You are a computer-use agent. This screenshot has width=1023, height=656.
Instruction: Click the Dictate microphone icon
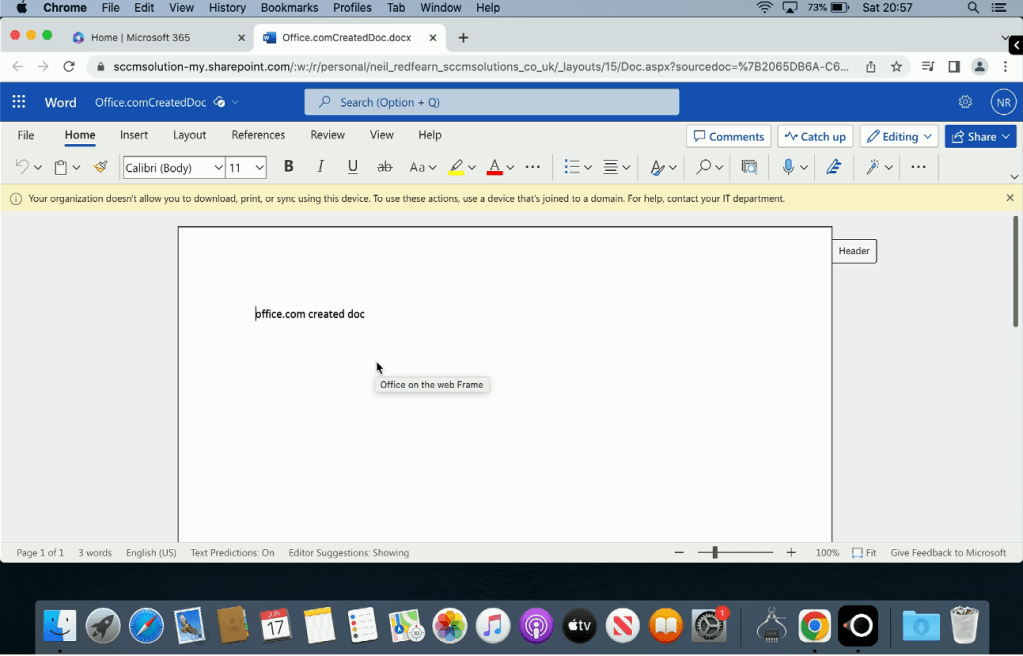[x=788, y=167]
